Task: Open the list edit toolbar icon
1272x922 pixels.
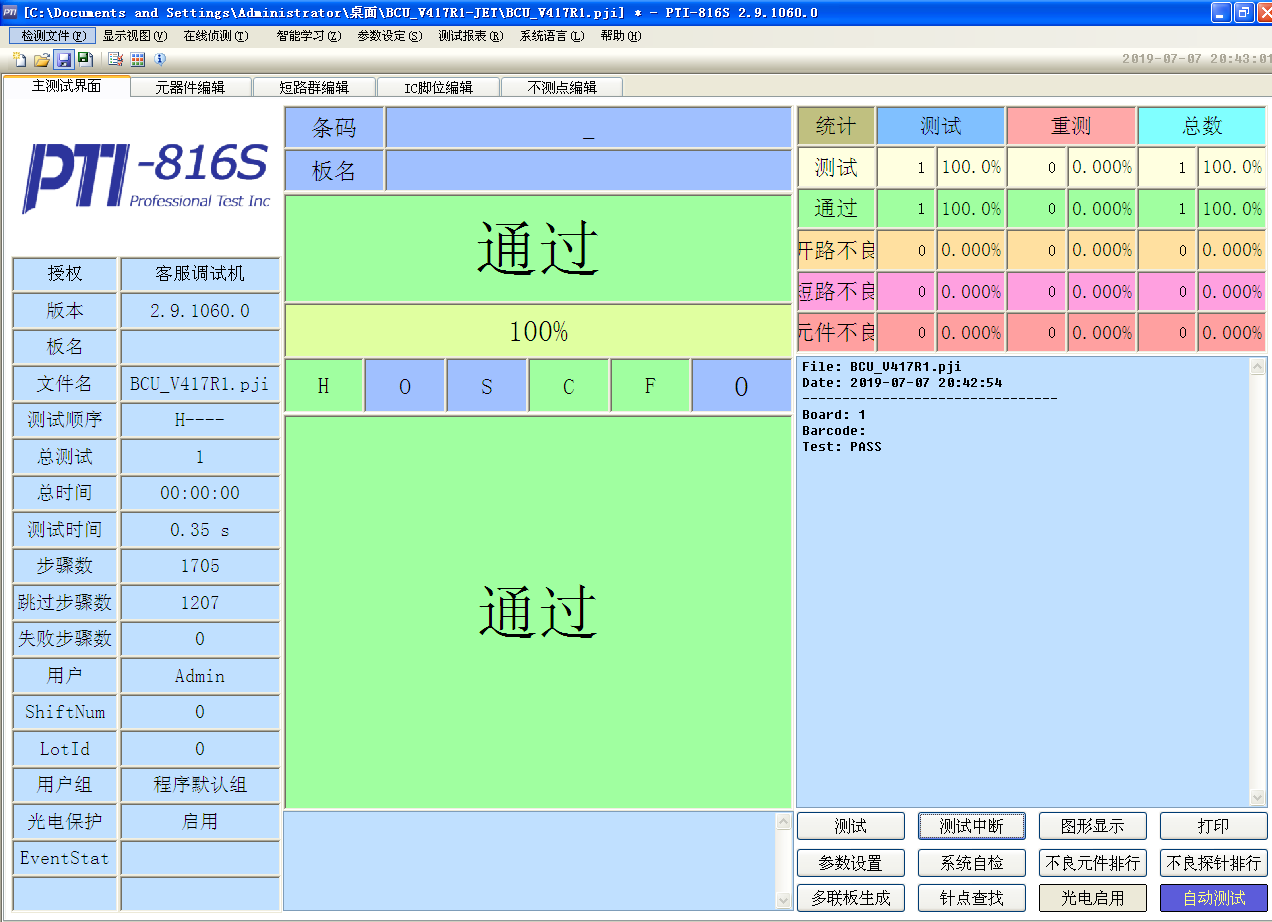Action: [x=116, y=60]
